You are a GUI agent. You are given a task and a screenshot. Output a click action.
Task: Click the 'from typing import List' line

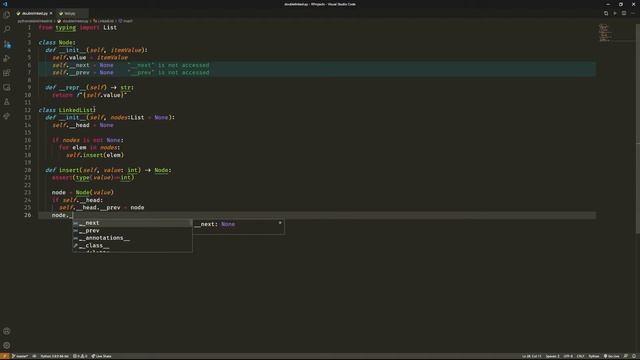tap(78, 27)
